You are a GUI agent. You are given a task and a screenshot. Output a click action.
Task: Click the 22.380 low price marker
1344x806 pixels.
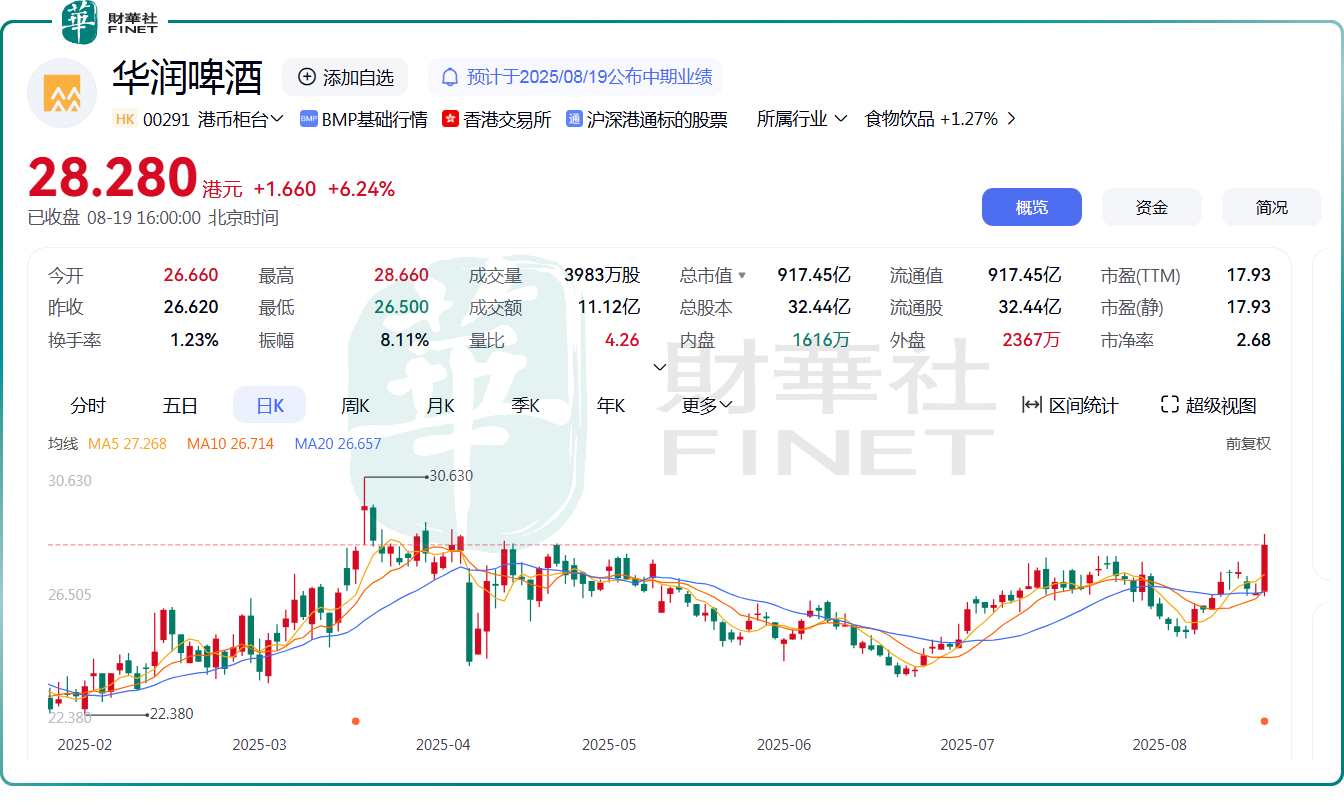click(x=171, y=714)
